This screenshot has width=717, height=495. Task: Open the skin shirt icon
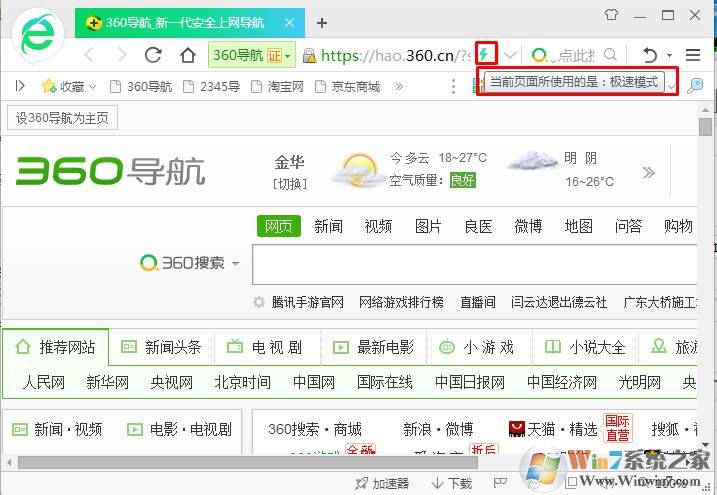pyautogui.click(x=612, y=15)
